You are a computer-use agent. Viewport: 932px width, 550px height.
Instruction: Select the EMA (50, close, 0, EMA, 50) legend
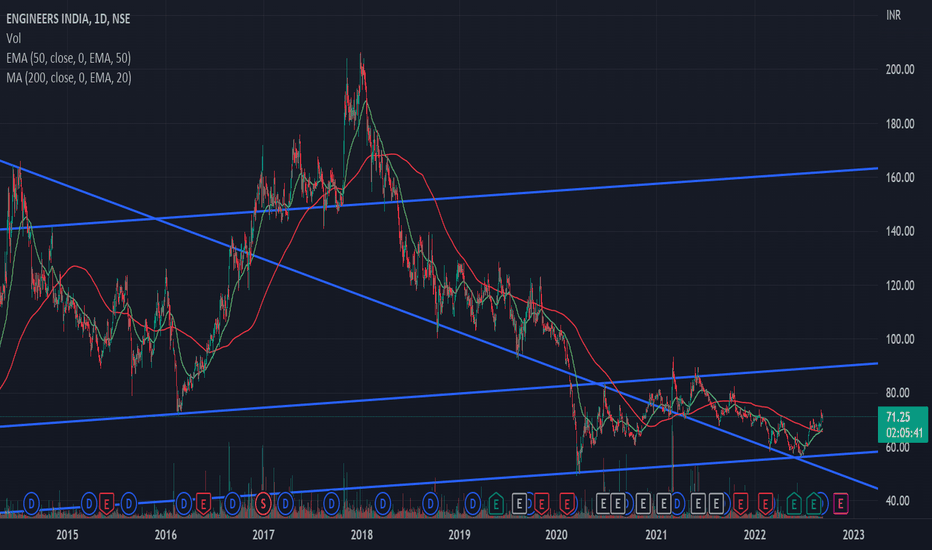click(x=68, y=58)
